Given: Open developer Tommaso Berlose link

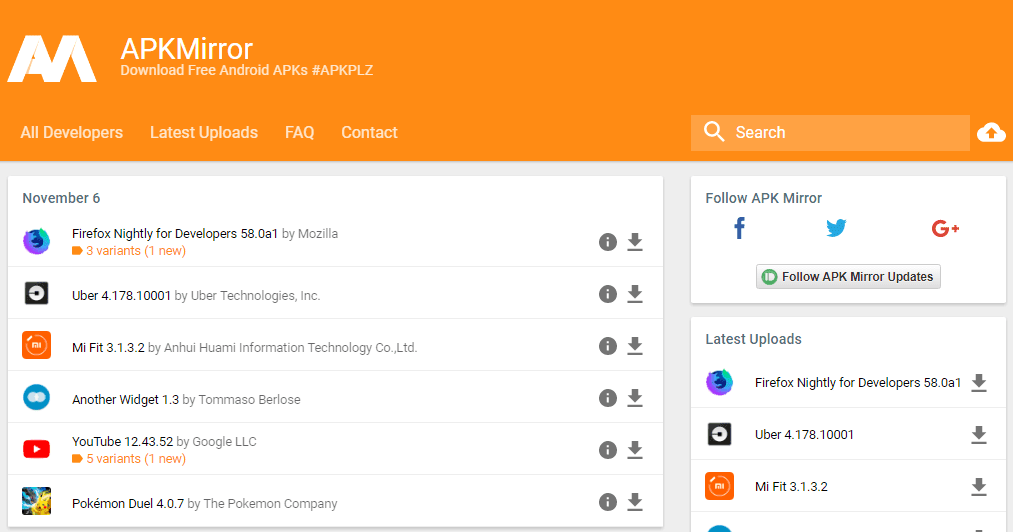Looking at the screenshot, I should (x=249, y=399).
